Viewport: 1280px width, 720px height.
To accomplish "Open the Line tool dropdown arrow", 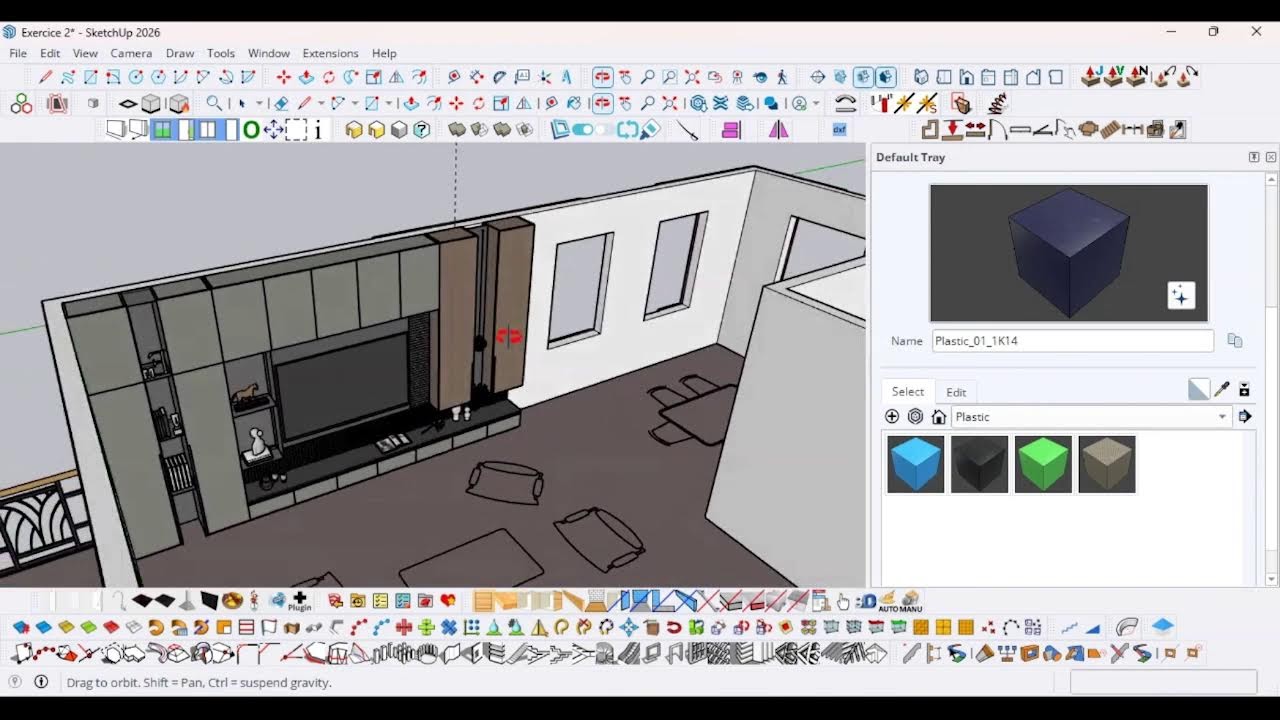I will [321, 103].
